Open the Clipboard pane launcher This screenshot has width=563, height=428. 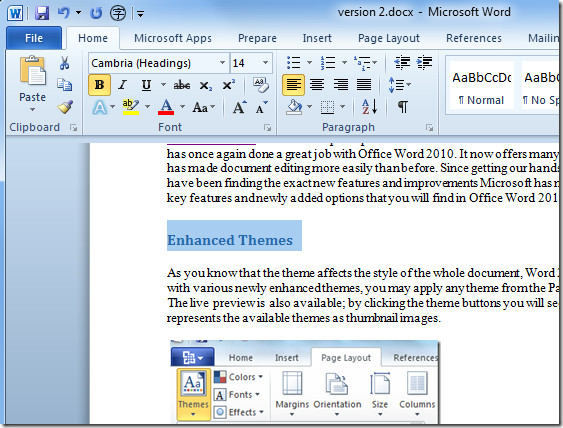(x=73, y=127)
